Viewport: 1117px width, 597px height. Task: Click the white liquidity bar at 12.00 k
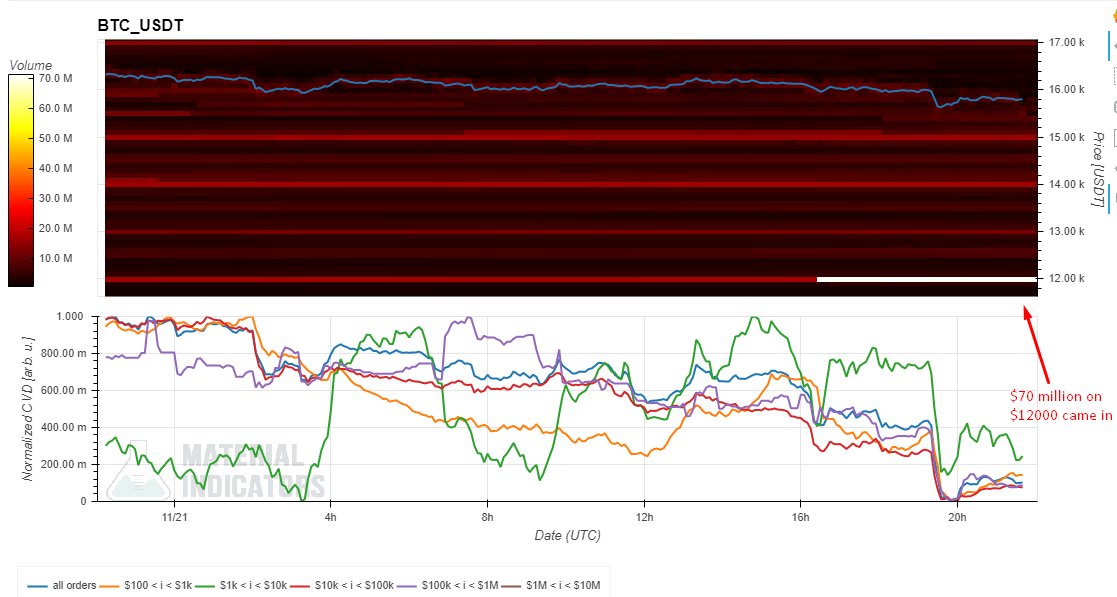926,279
